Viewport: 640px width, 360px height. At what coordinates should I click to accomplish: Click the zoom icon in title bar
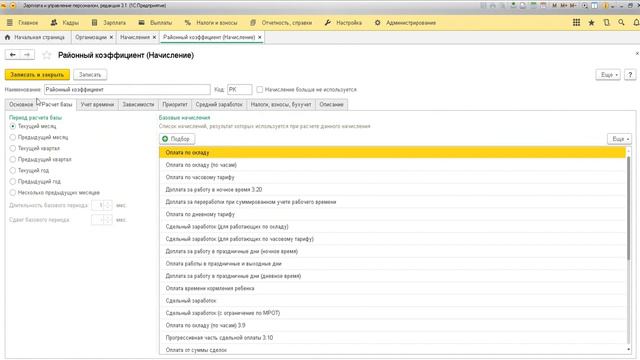pos(585,6)
